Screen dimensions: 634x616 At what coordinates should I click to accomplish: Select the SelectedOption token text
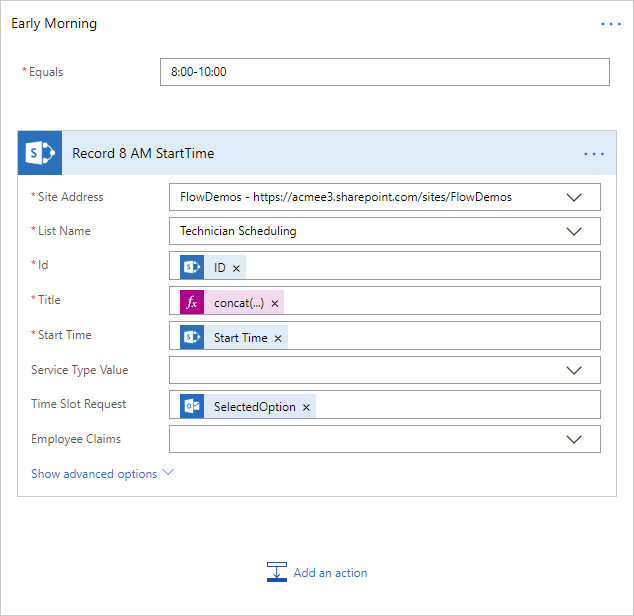[x=254, y=406]
